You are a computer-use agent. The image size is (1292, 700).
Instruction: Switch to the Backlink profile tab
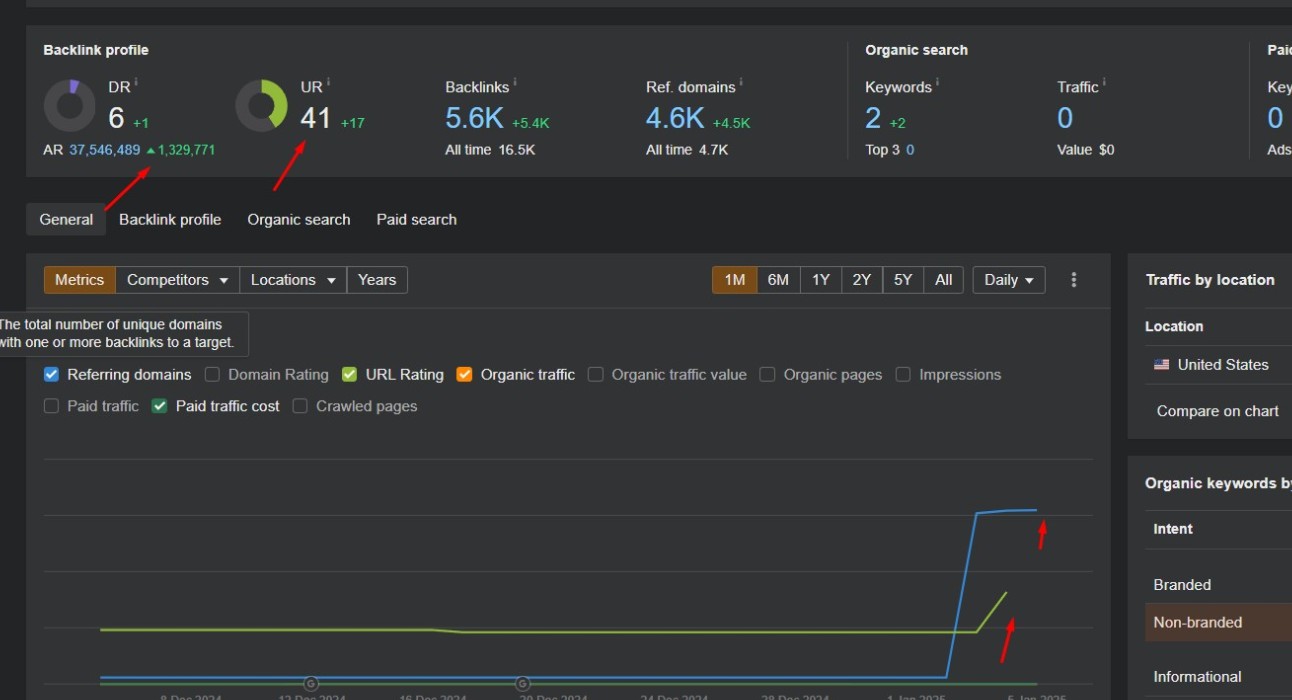pos(170,220)
